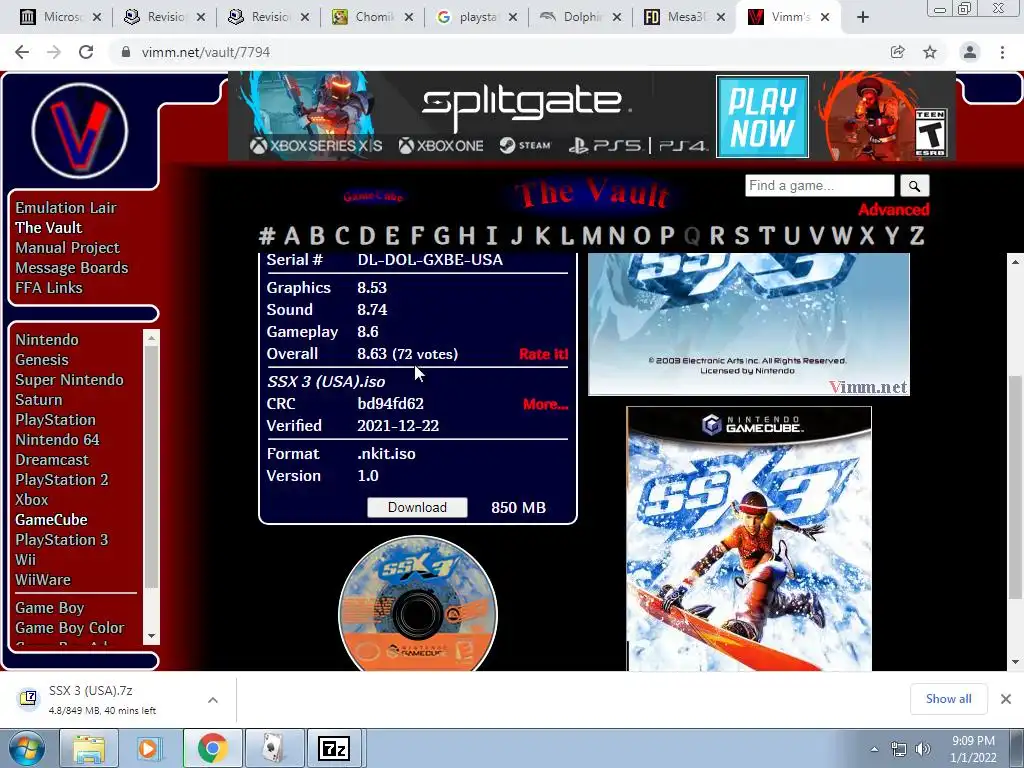Click the address bar URL
1024x768 pixels.
tap(206, 52)
